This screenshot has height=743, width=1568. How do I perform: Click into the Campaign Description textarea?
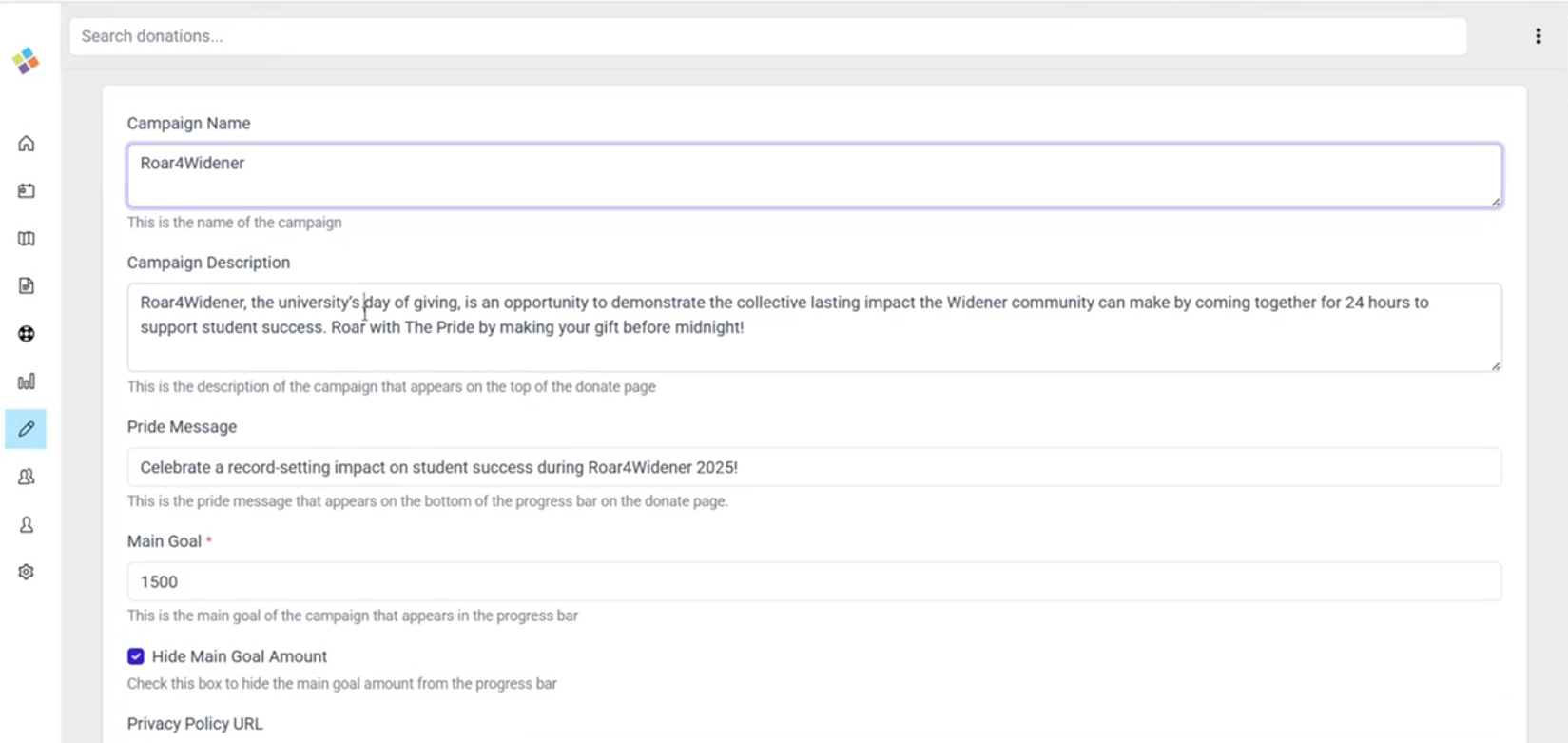[x=815, y=327]
